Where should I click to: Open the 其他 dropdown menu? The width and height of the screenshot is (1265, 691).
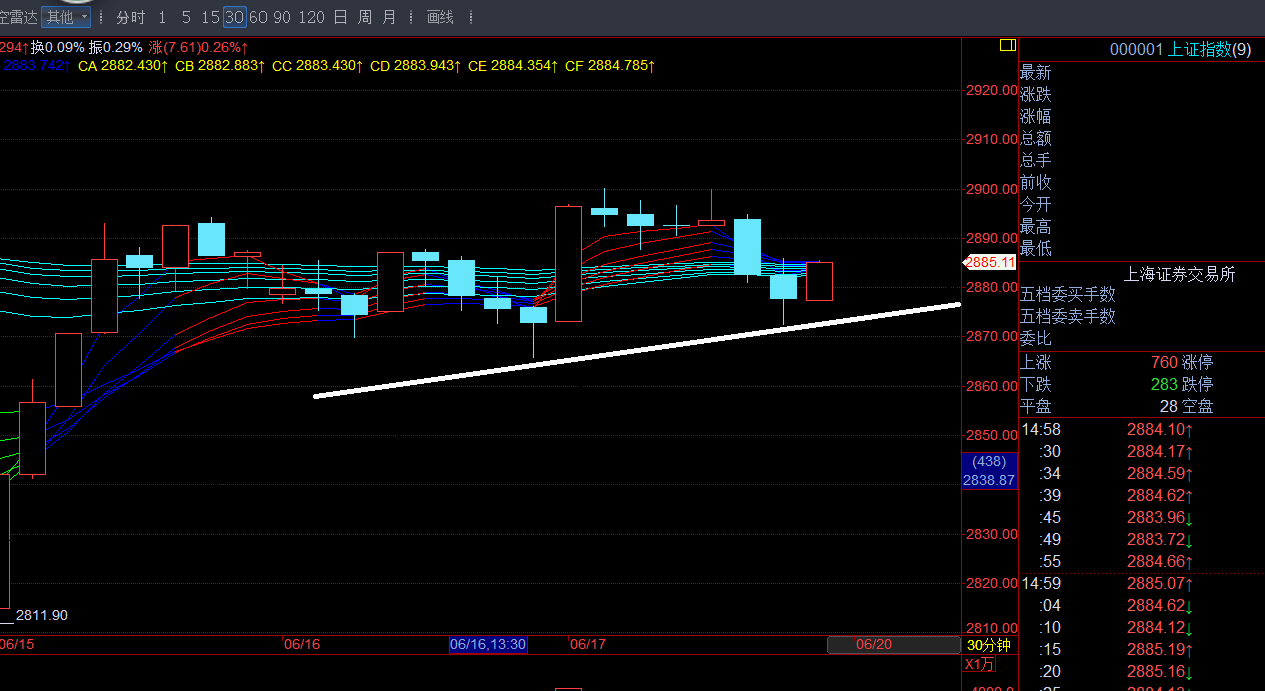(68, 17)
